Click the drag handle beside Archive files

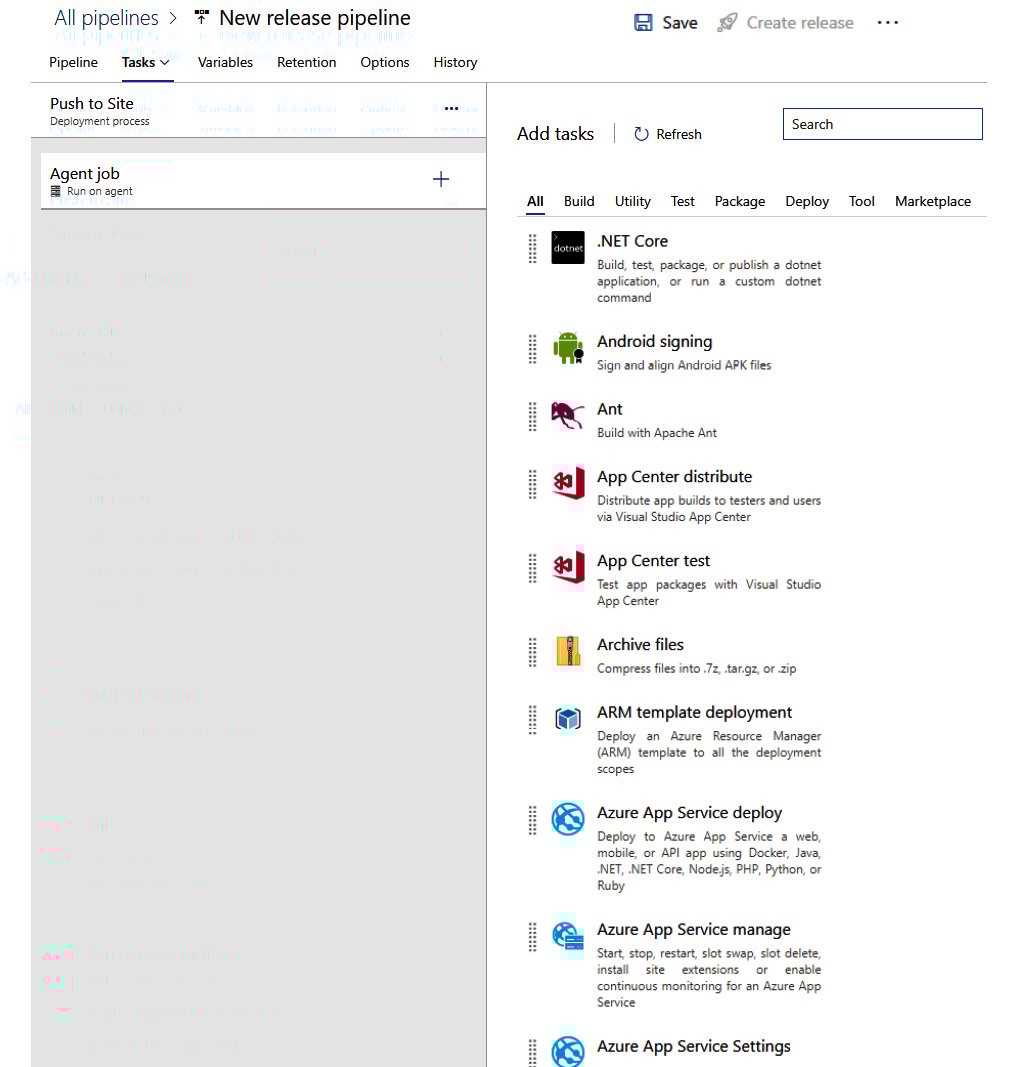[533, 651]
